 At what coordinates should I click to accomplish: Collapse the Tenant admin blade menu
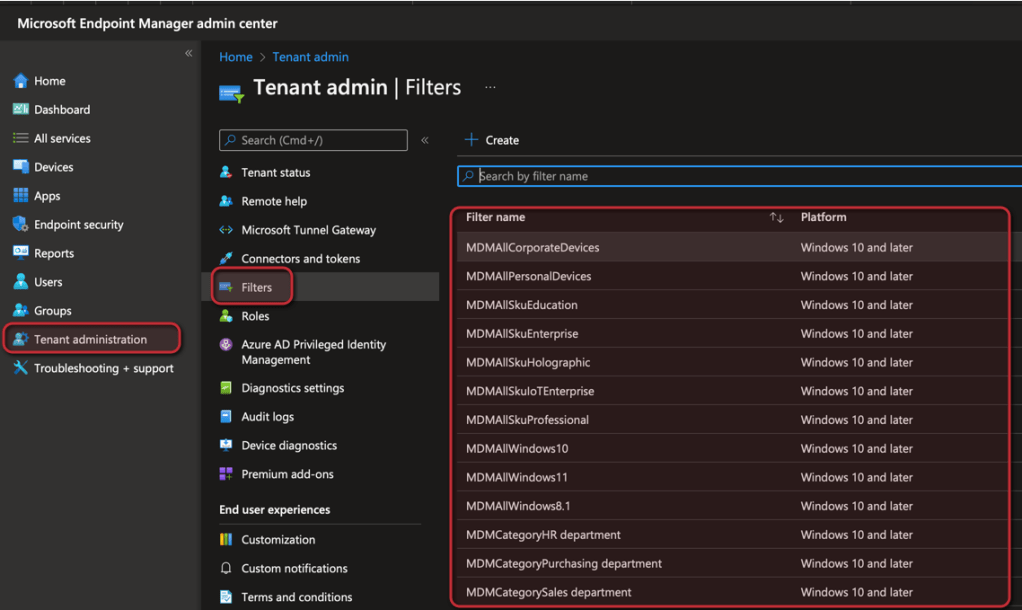pos(425,140)
